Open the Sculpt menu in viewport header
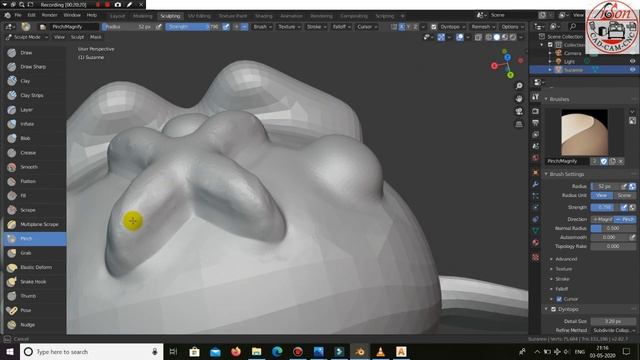The width and height of the screenshot is (640, 360). click(x=77, y=37)
